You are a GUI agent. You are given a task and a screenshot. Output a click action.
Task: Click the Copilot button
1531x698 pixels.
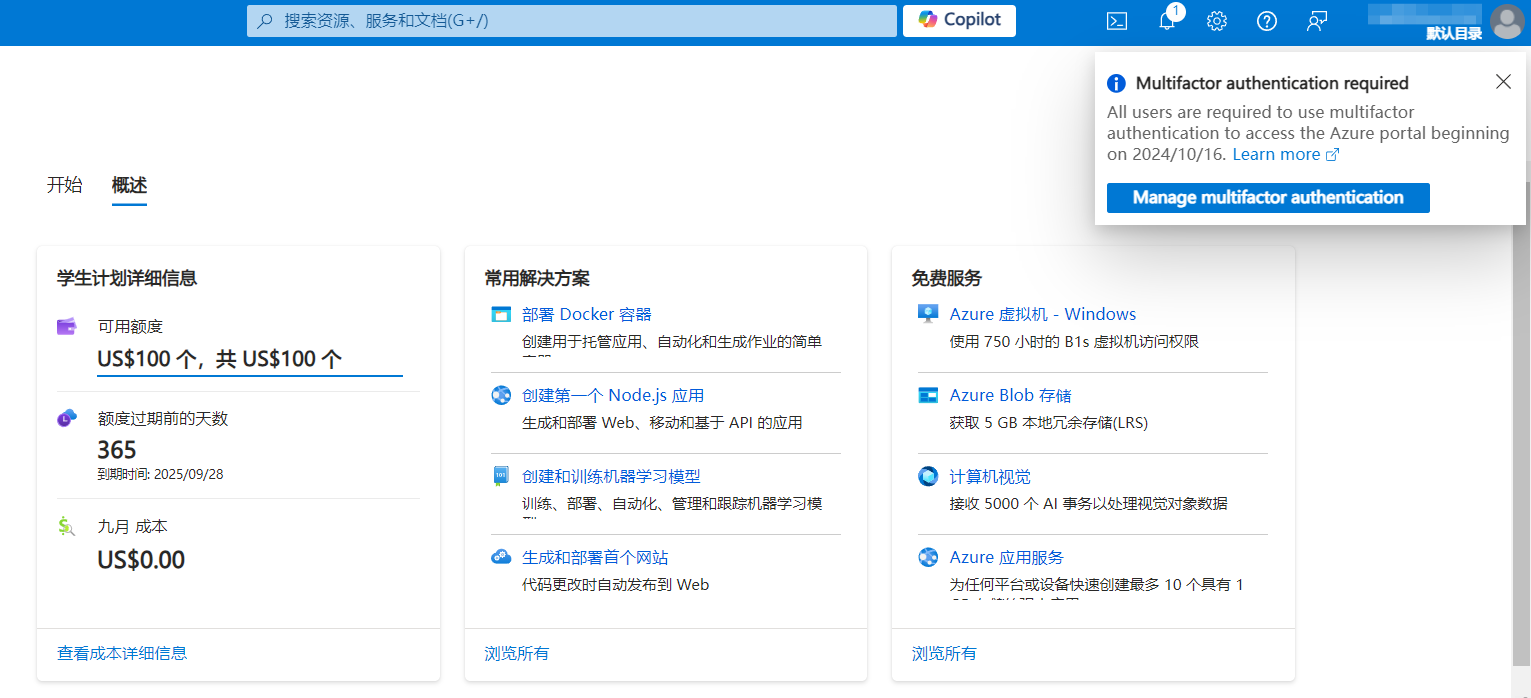click(959, 20)
